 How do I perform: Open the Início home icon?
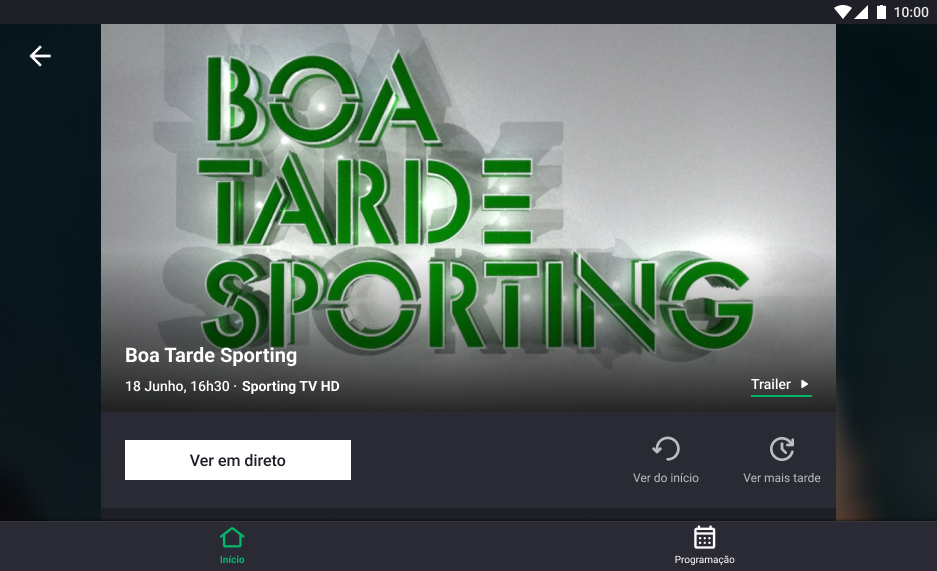(232, 538)
